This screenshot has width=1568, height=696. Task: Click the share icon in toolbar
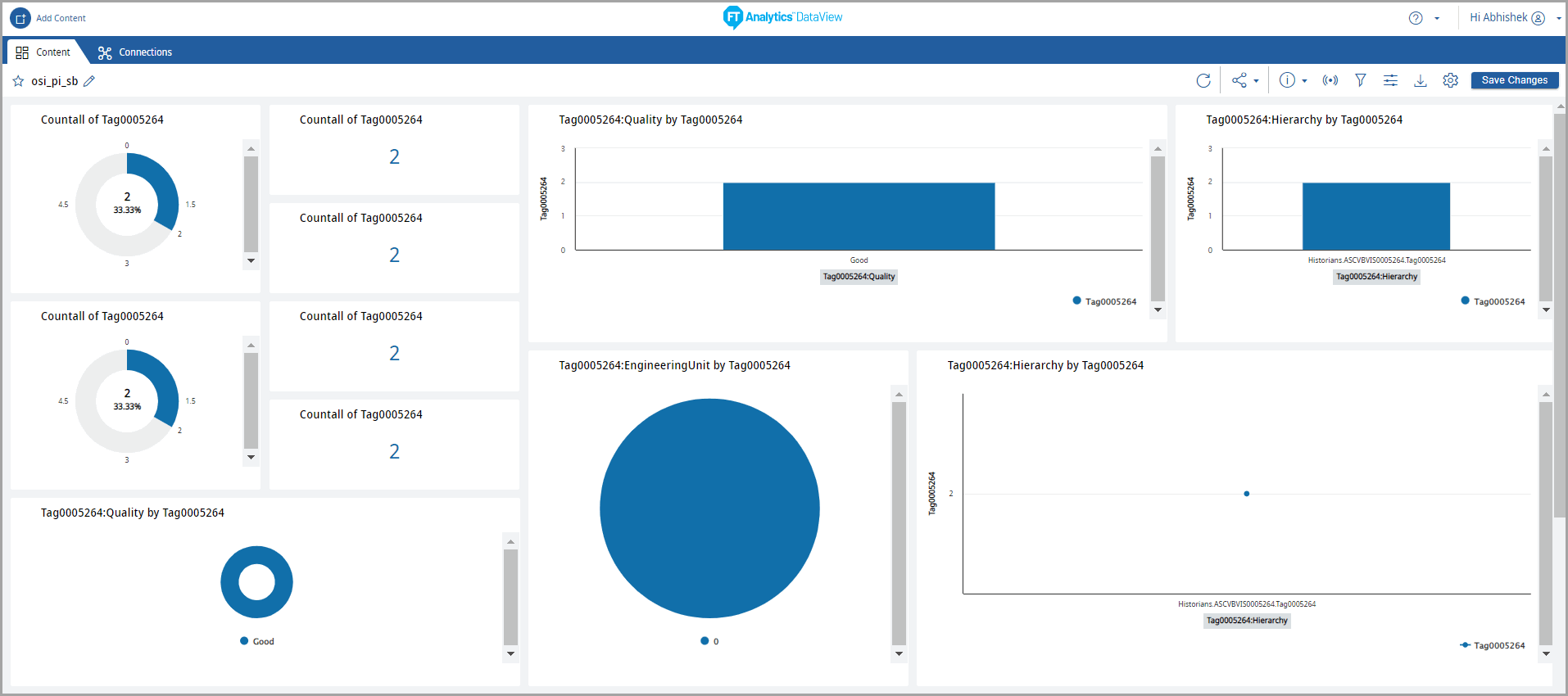pyautogui.click(x=1239, y=80)
